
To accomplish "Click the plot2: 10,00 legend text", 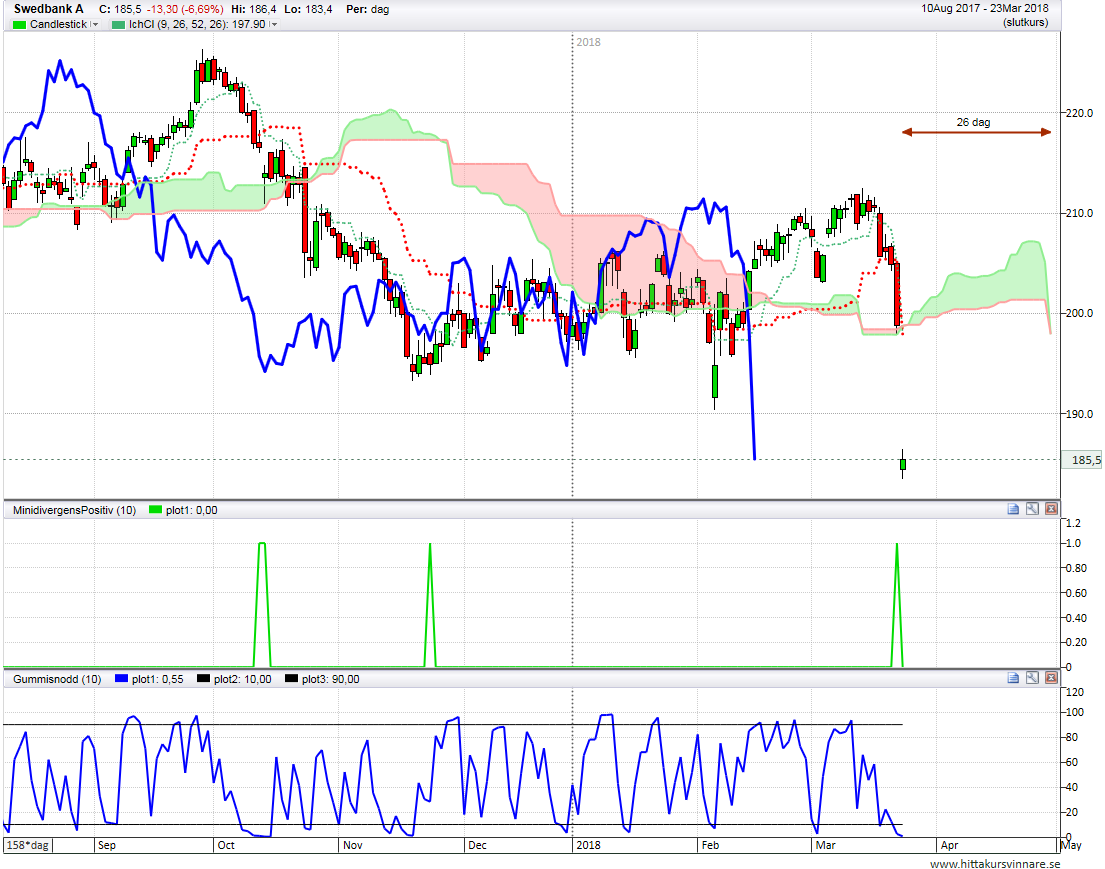I will (x=242, y=679).
